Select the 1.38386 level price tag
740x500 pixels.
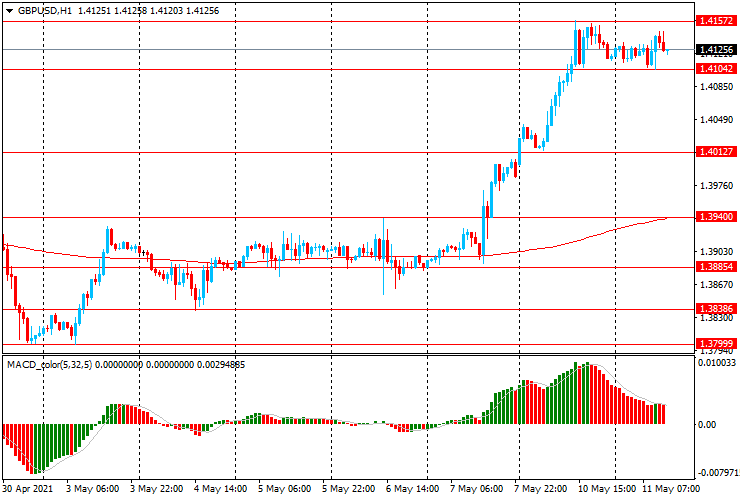716,309
